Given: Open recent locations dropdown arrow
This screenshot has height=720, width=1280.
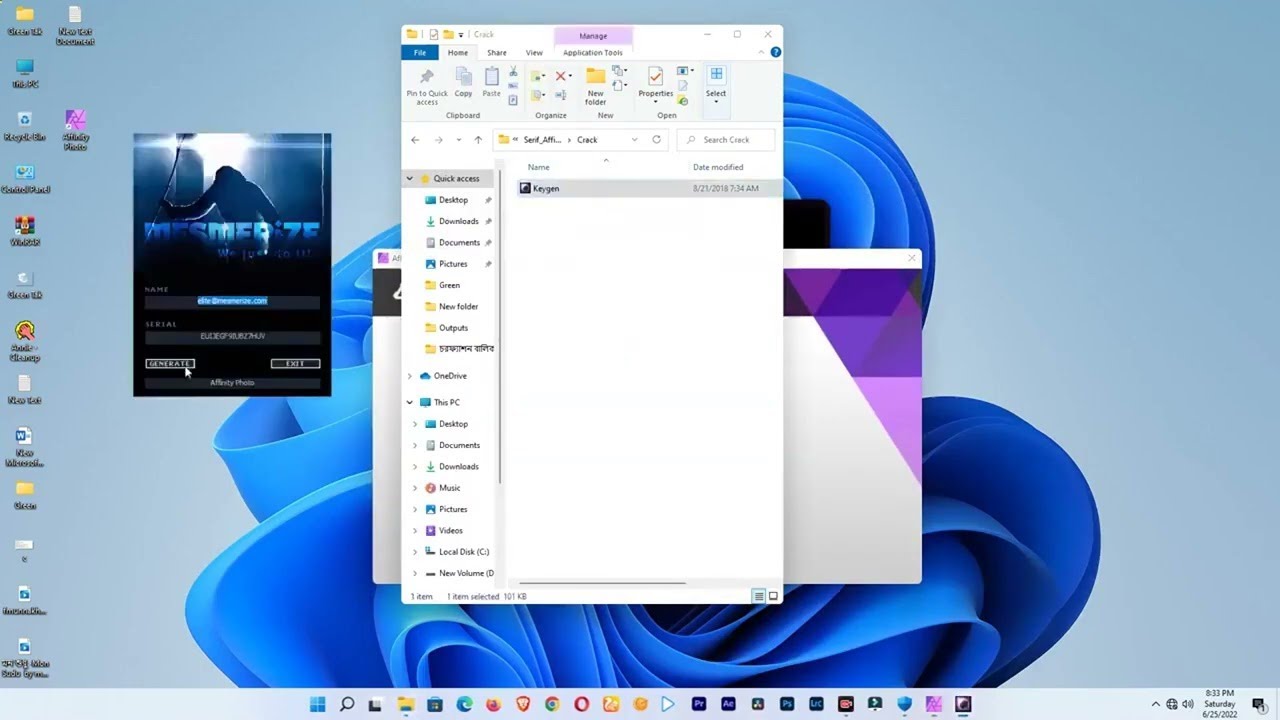Looking at the screenshot, I should (459, 140).
